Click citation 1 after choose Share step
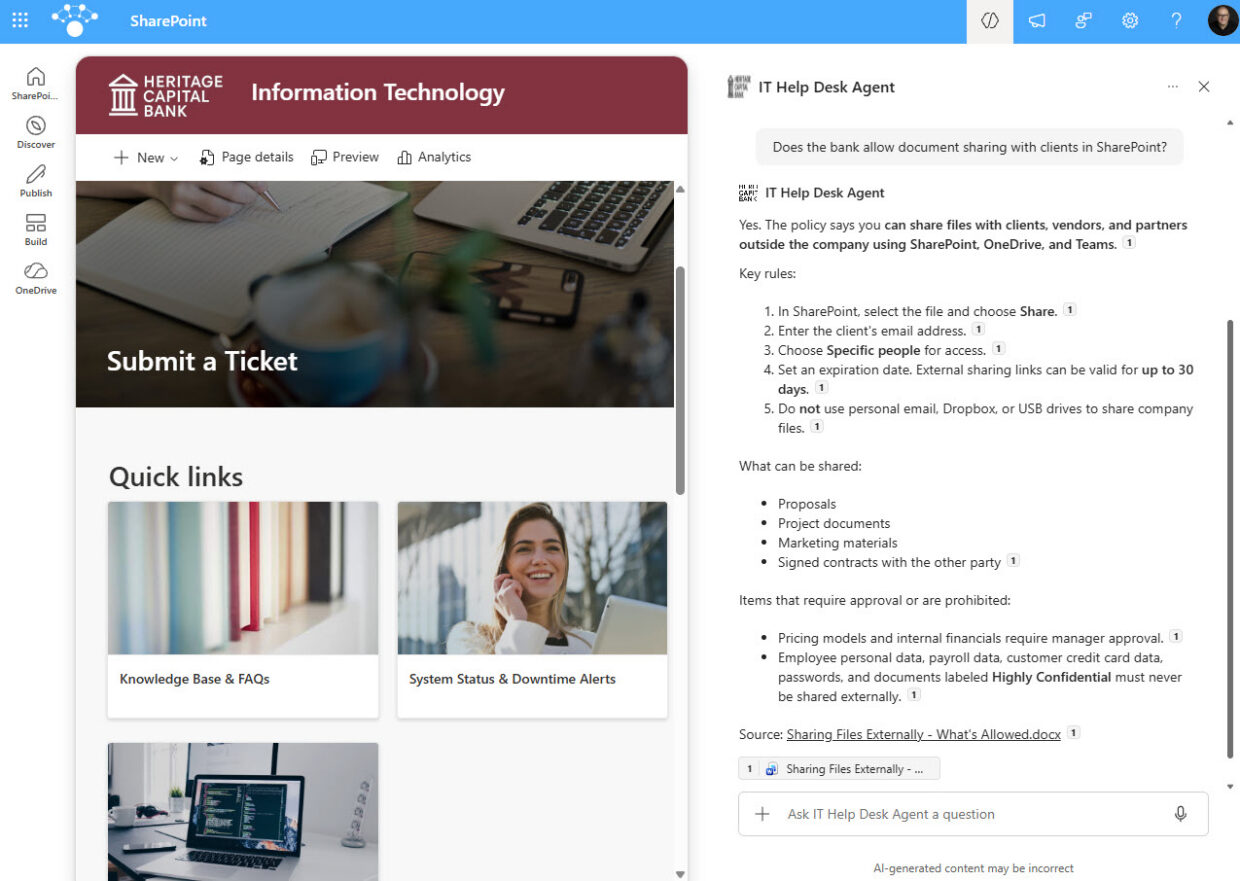Image resolution: width=1240 pixels, height=881 pixels. pos(1069,310)
